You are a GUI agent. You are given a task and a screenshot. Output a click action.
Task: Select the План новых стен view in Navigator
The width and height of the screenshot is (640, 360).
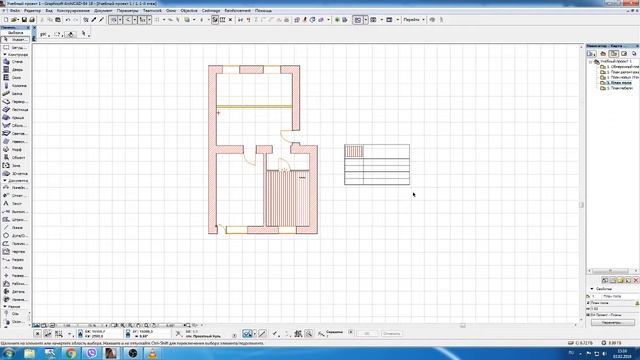tap(620, 77)
